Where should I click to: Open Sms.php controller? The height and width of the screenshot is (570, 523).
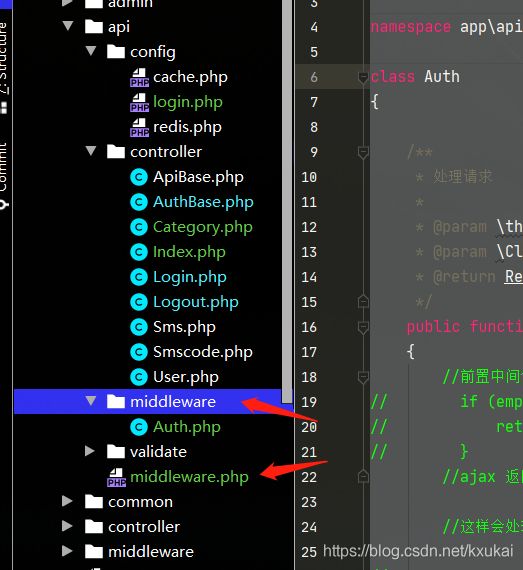pyautogui.click(x=185, y=327)
